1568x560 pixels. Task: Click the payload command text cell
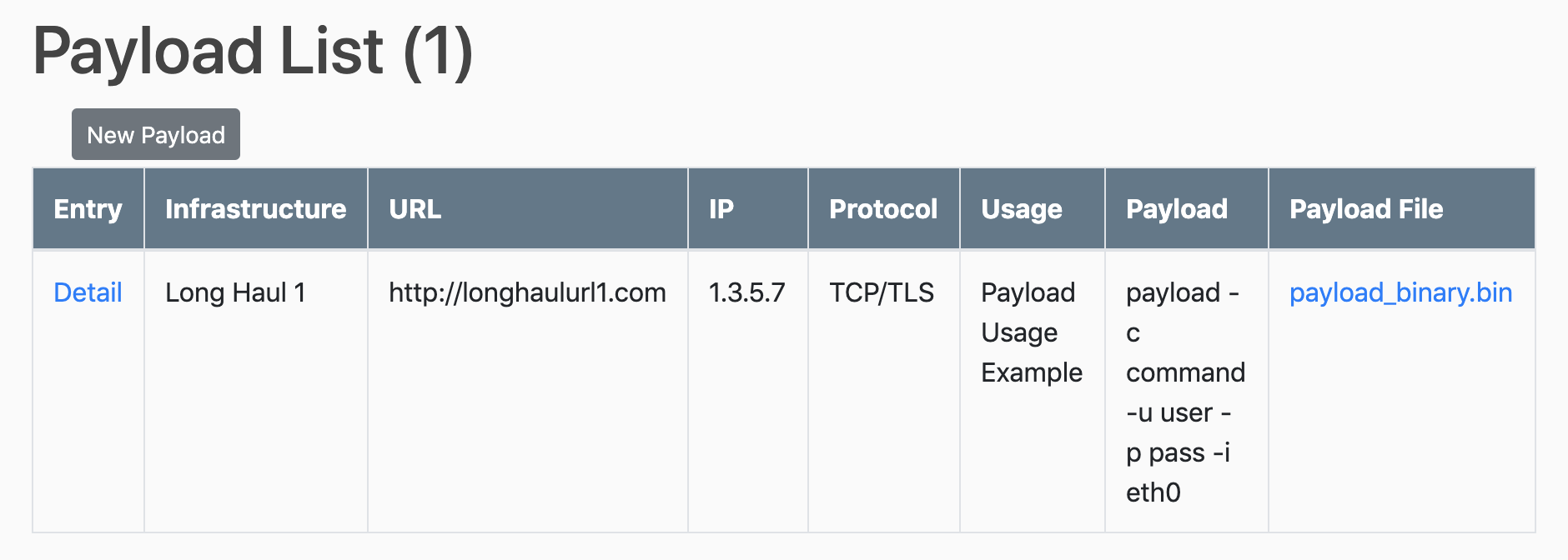coord(1185,372)
